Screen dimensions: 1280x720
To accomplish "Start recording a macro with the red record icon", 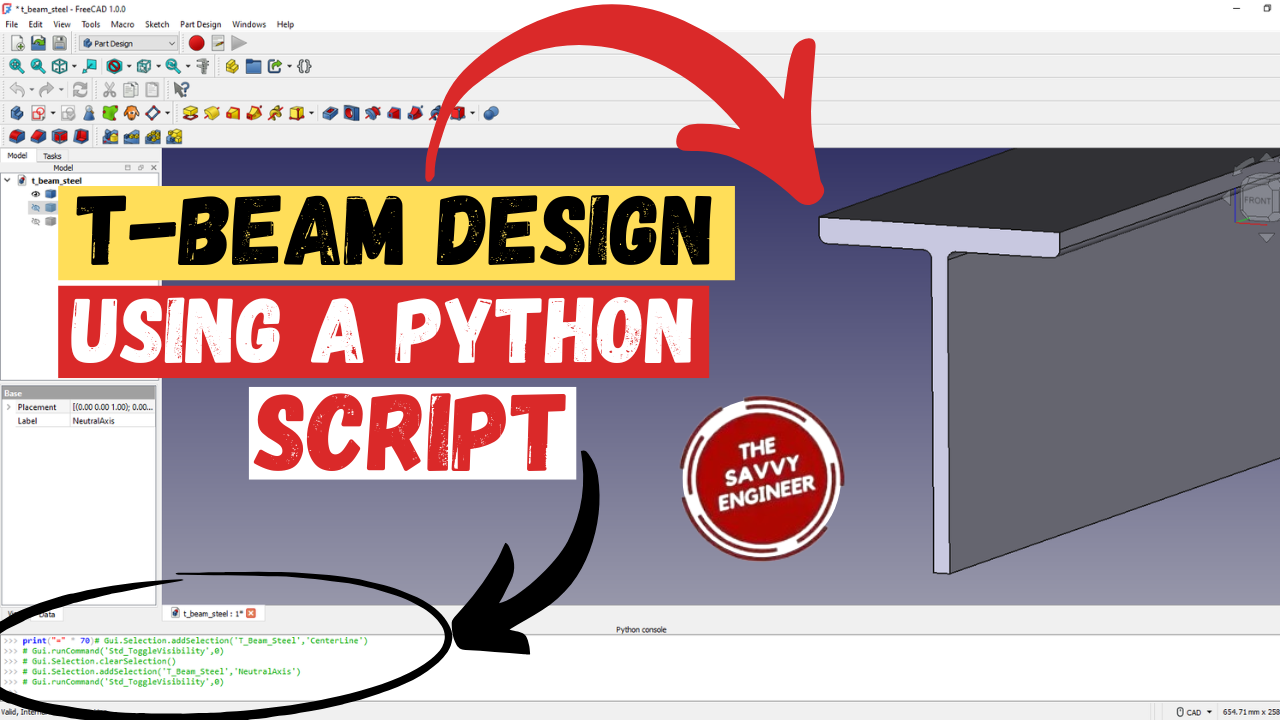I will pyautogui.click(x=196, y=43).
